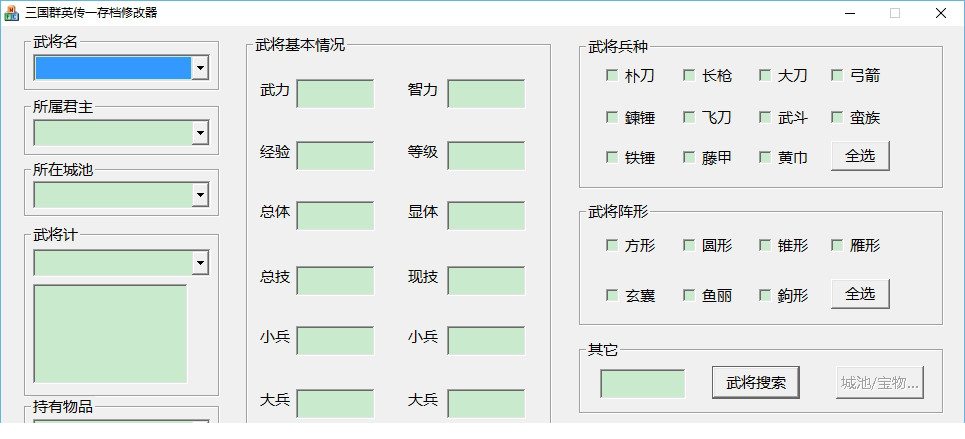Enable the 鱼丽 formation checkbox
The width and height of the screenshot is (965, 439).
689,296
